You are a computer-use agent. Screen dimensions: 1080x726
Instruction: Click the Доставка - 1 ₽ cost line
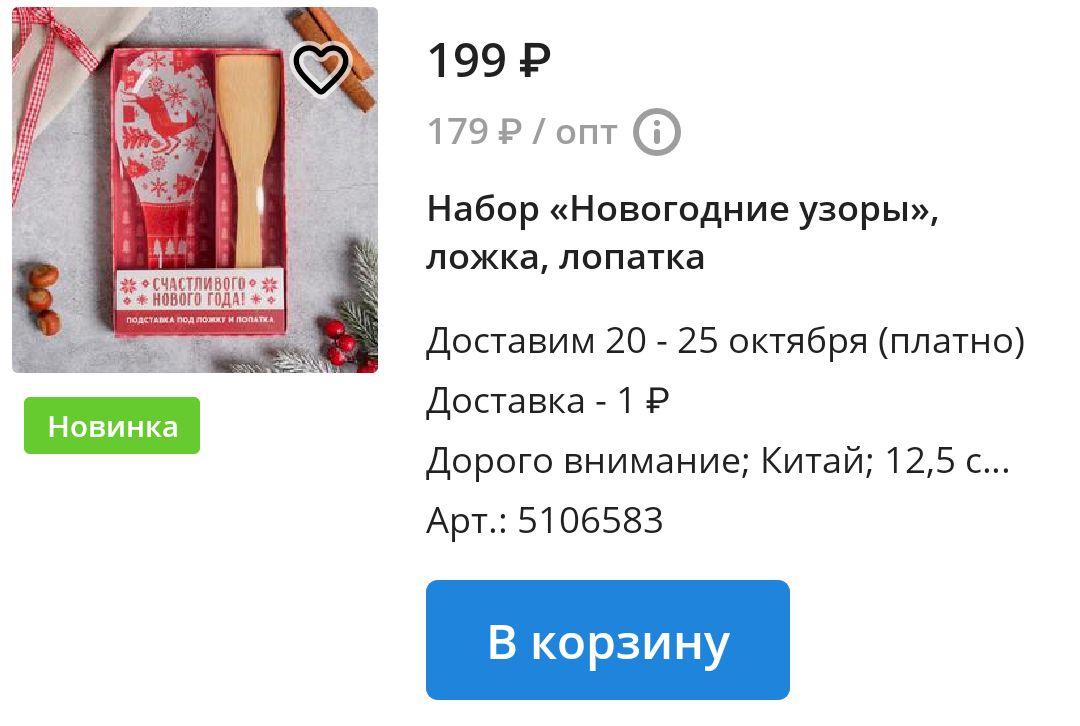click(x=548, y=400)
